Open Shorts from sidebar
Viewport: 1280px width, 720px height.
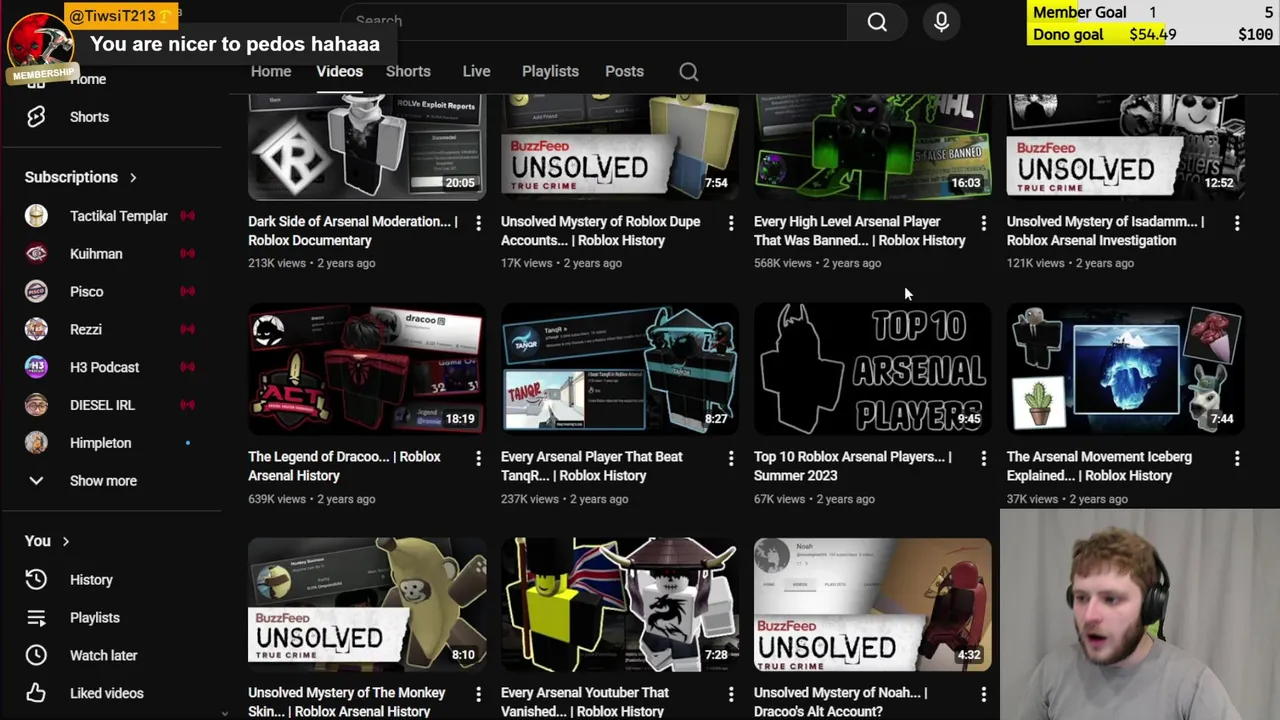point(89,117)
